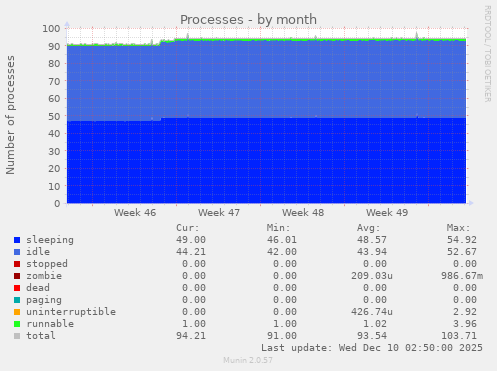Click uninterruptible maximum value 2.92

[x=465, y=312]
